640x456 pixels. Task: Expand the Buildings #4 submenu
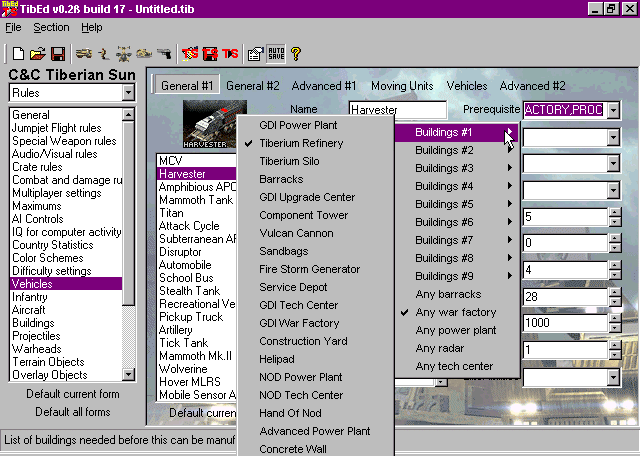[458, 186]
